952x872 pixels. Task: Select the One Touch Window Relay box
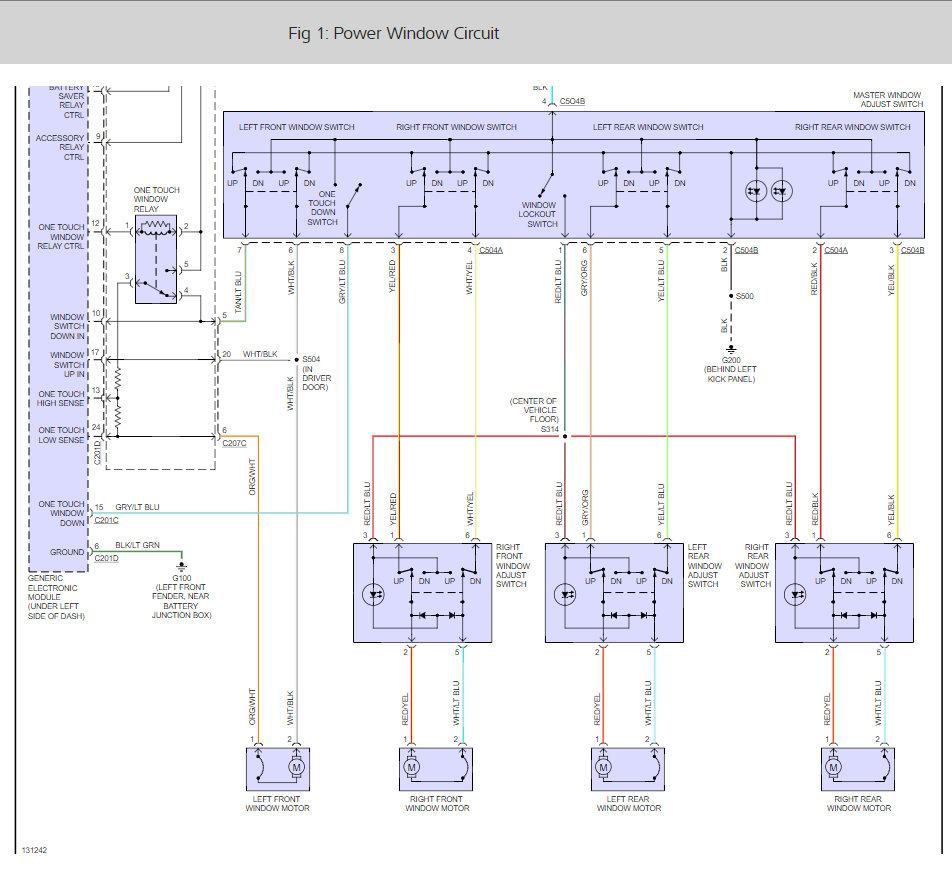click(x=156, y=259)
